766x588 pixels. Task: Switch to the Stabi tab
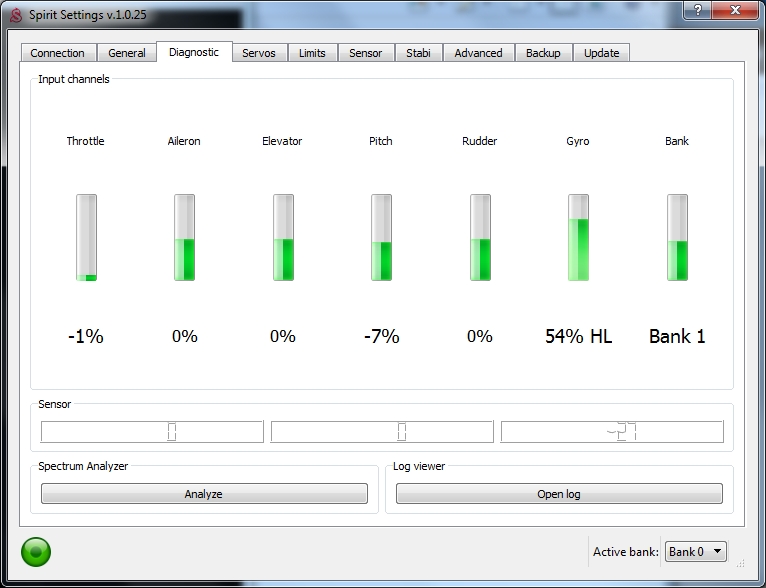pyautogui.click(x=417, y=53)
